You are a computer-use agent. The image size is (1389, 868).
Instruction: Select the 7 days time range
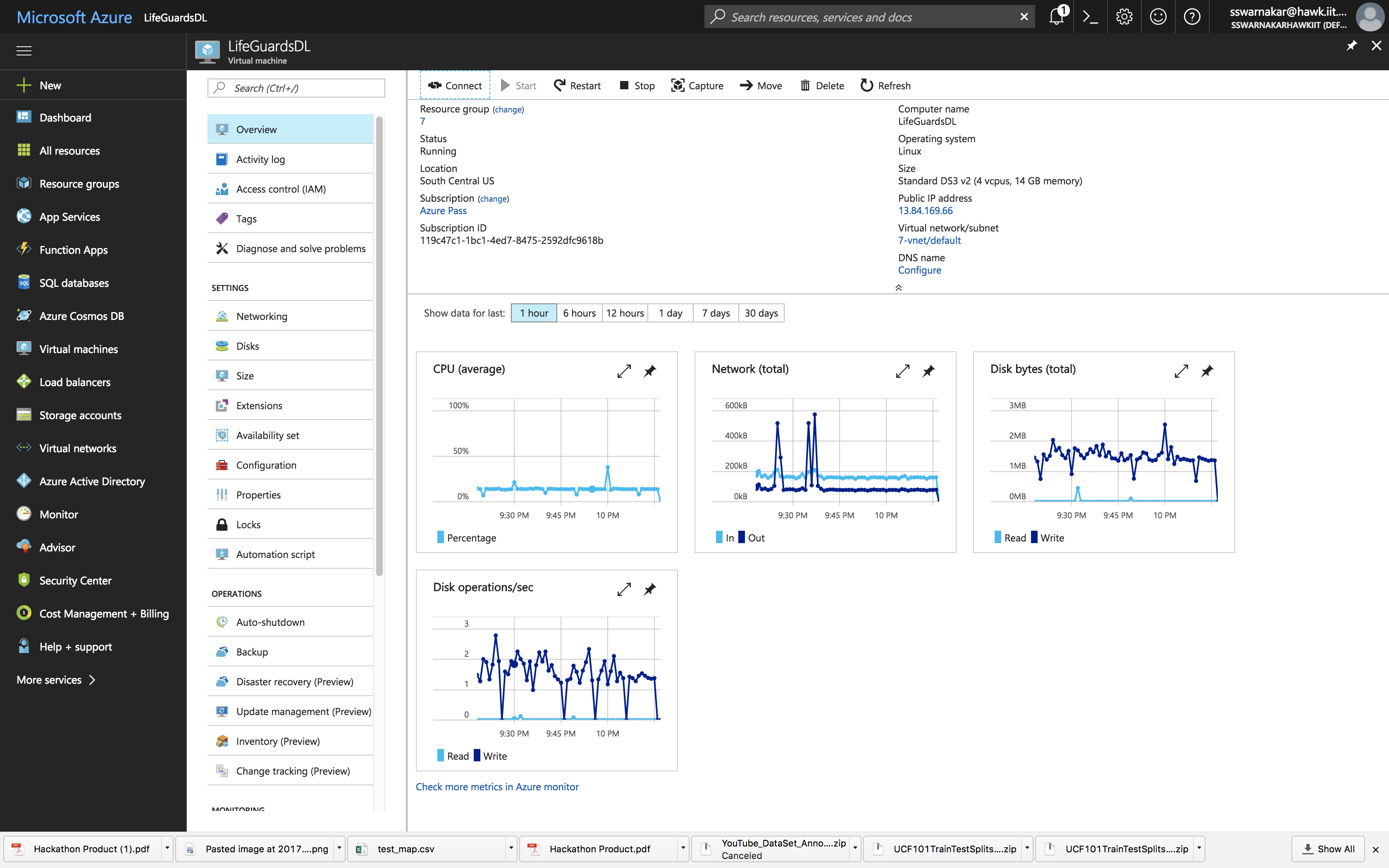pyautogui.click(x=715, y=313)
